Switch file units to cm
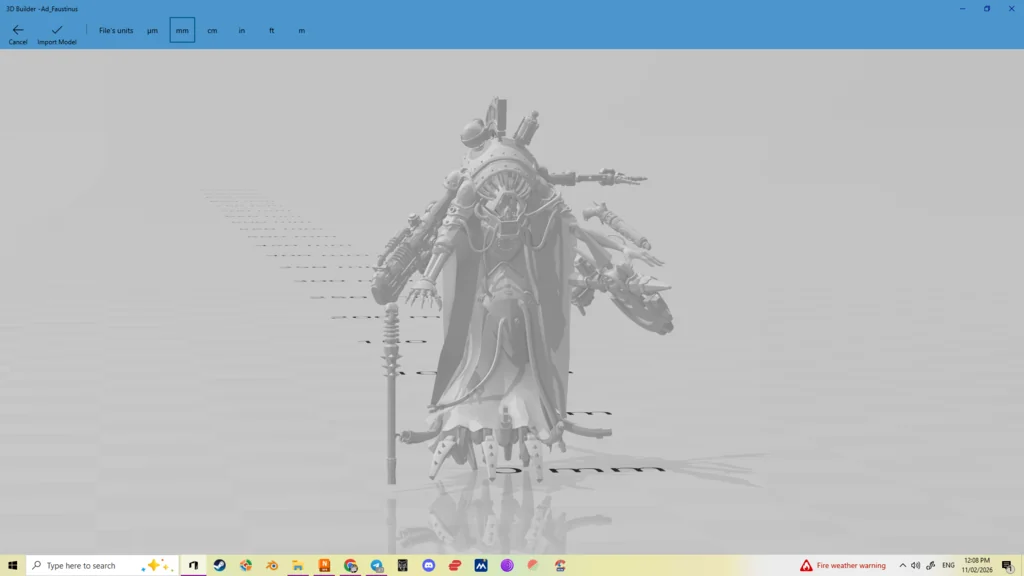The image size is (1024, 576). point(212,31)
